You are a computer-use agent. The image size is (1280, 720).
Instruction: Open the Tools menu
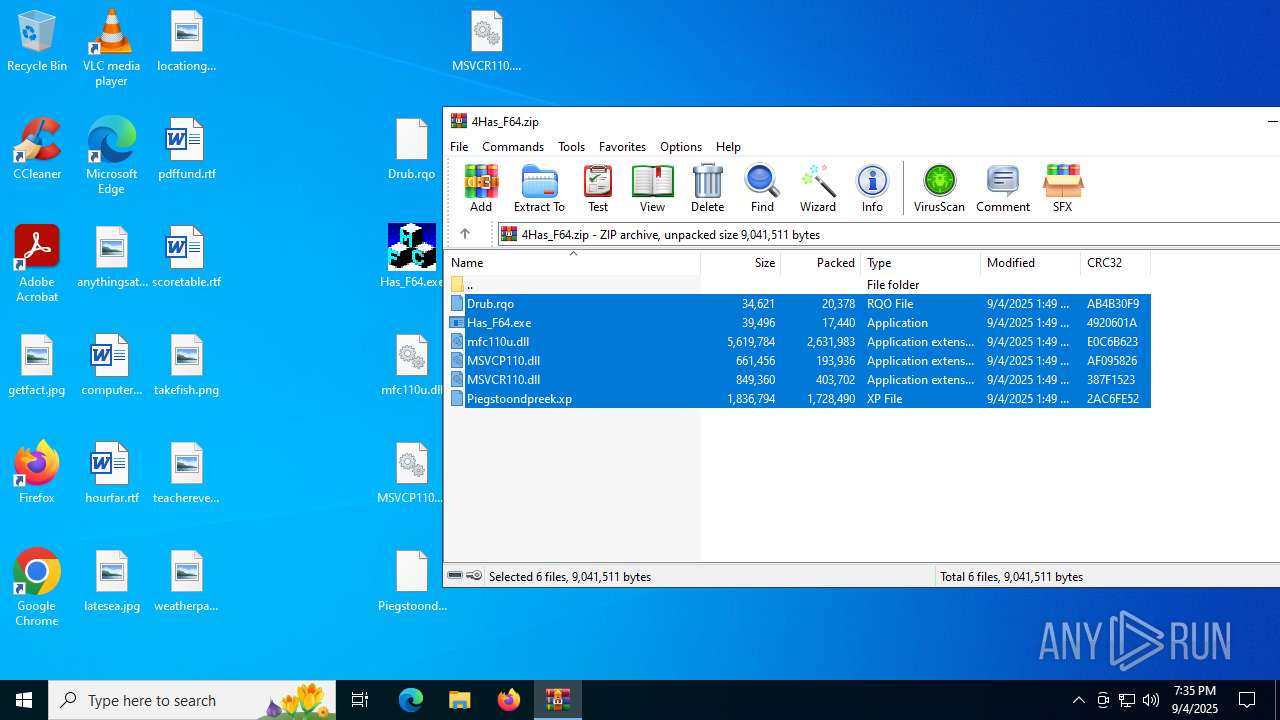pos(571,146)
